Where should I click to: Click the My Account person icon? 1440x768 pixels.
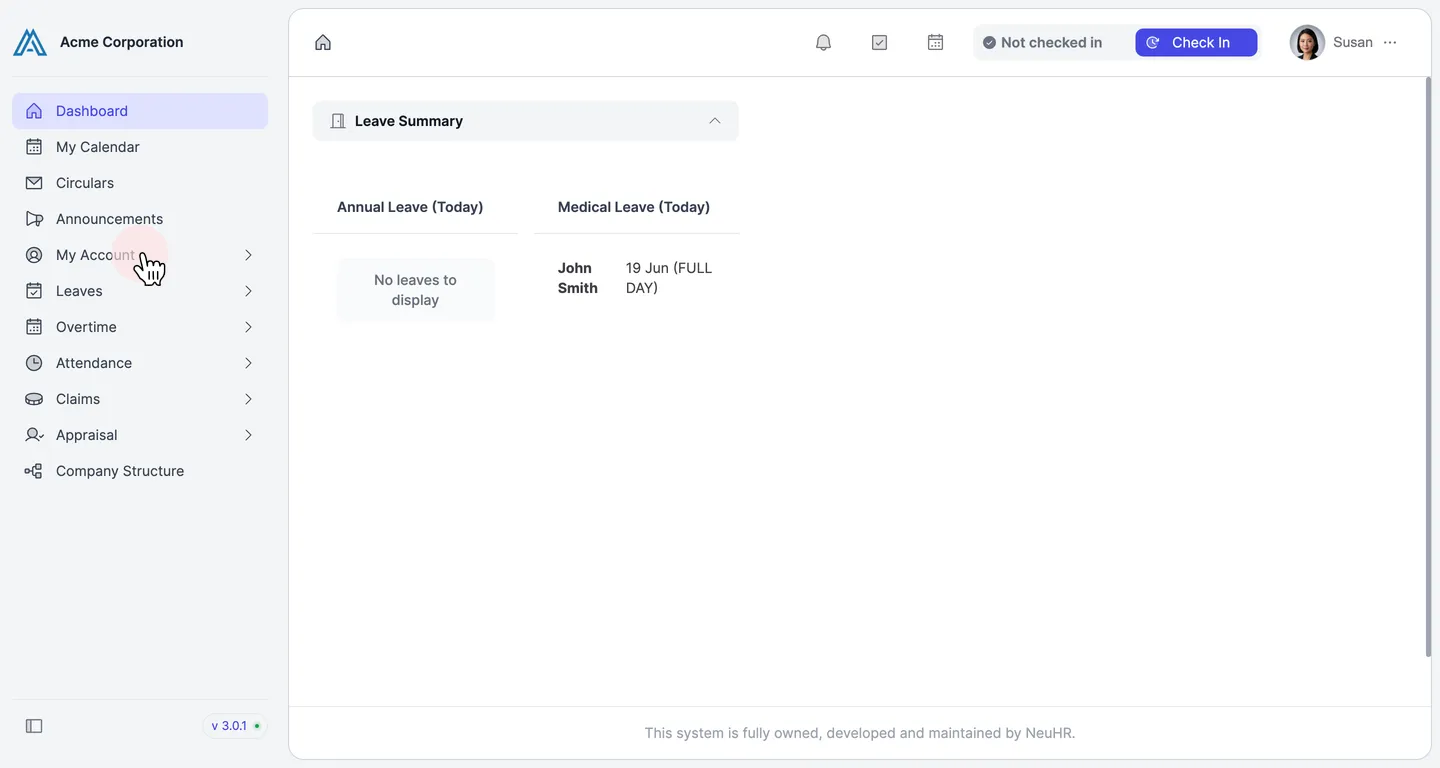[x=34, y=255]
